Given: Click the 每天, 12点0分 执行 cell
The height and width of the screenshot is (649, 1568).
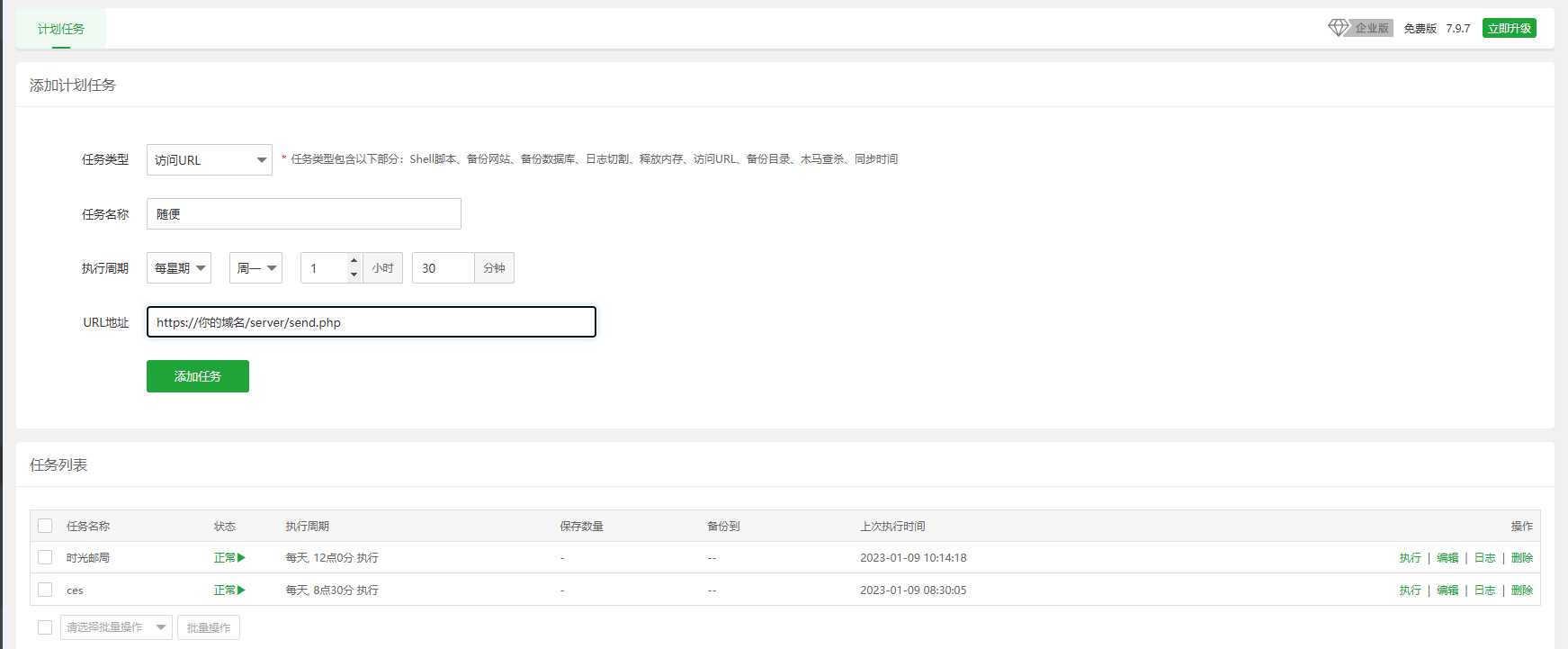Looking at the screenshot, I should pyautogui.click(x=332, y=558).
